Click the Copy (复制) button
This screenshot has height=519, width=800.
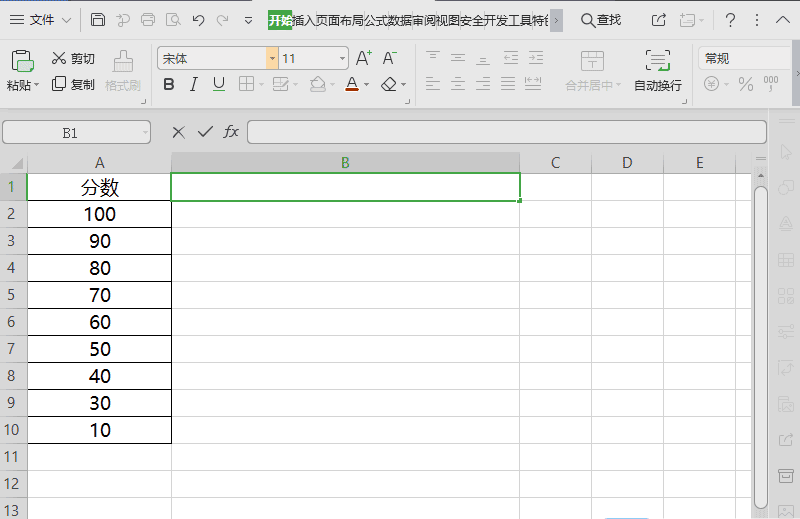pos(73,84)
